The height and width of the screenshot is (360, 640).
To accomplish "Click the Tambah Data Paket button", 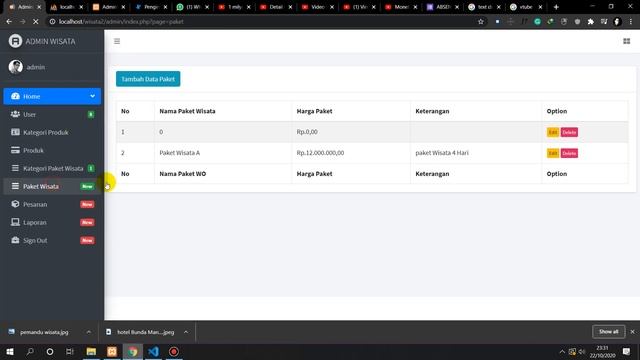I will coord(148,79).
